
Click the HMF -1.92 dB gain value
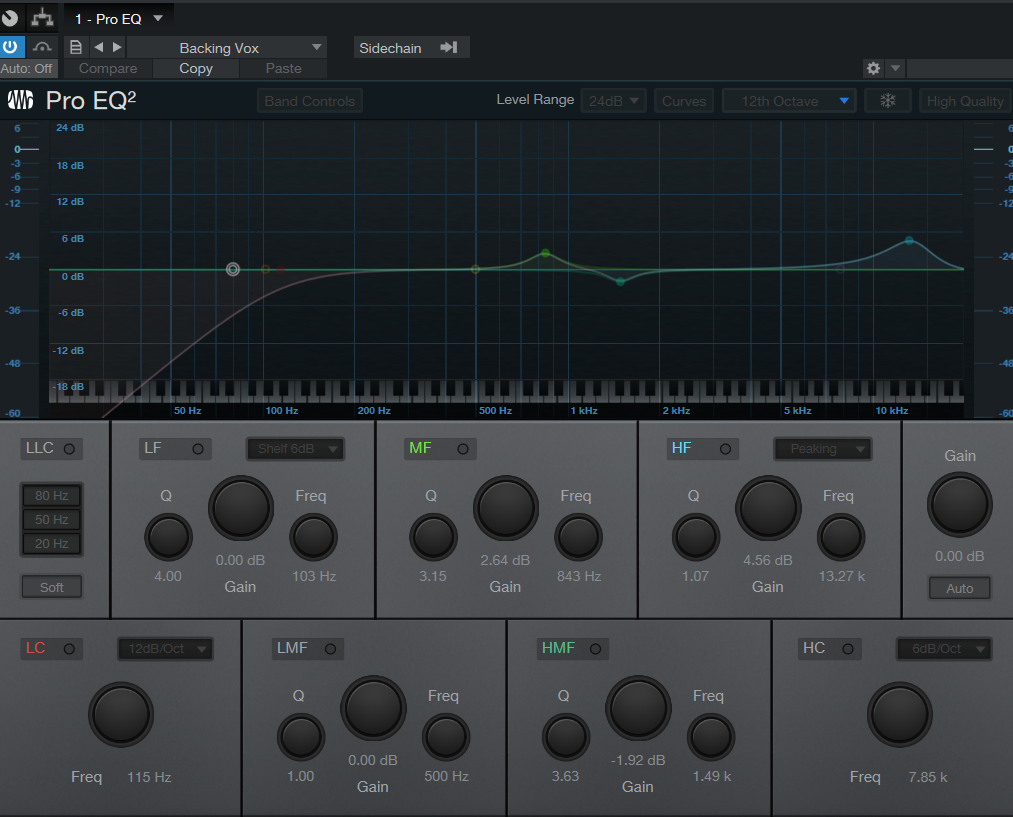[x=638, y=760]
